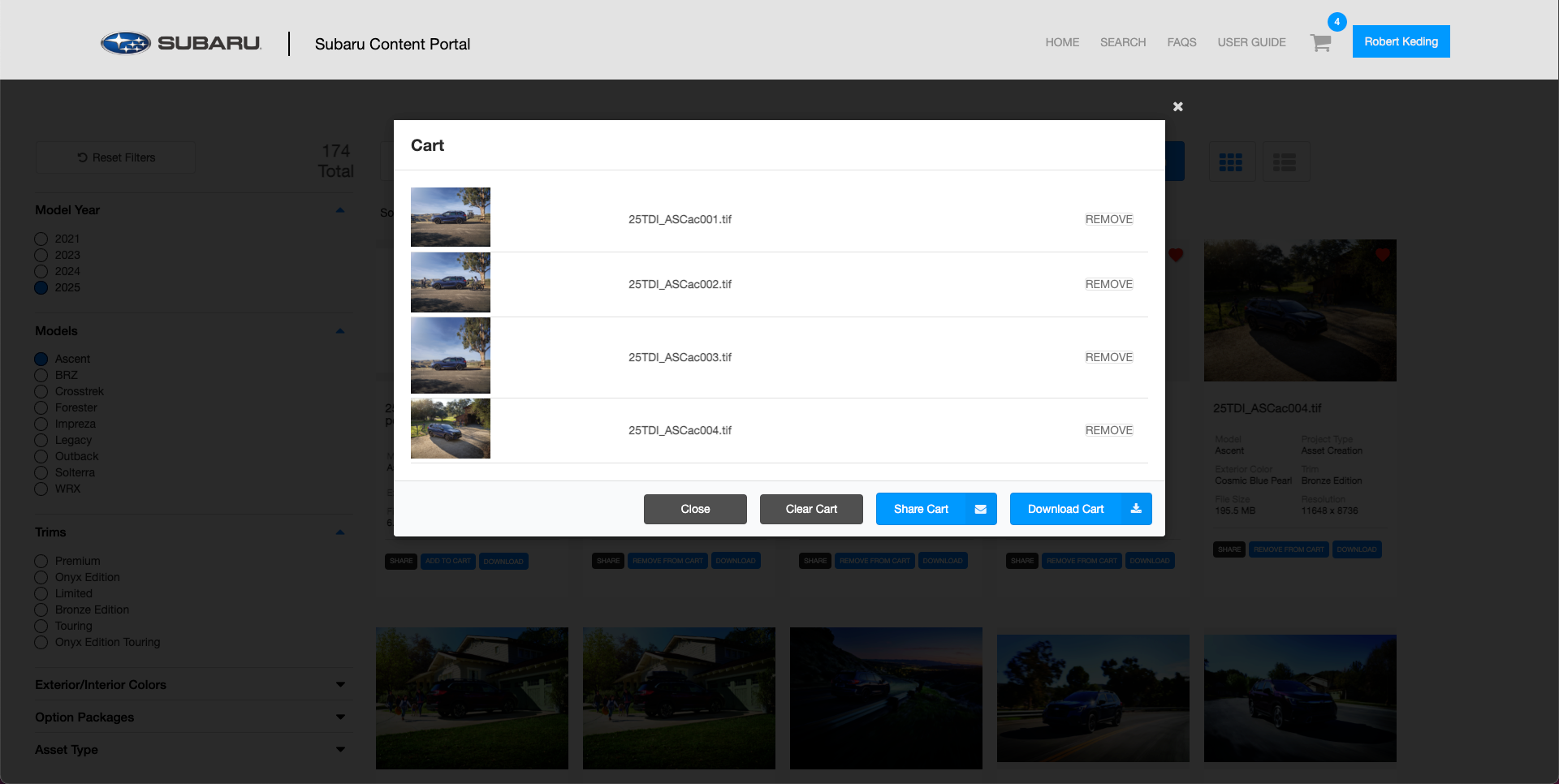Collapse the Models filter section
The image size is (1559, 784).
click(340, 331)
